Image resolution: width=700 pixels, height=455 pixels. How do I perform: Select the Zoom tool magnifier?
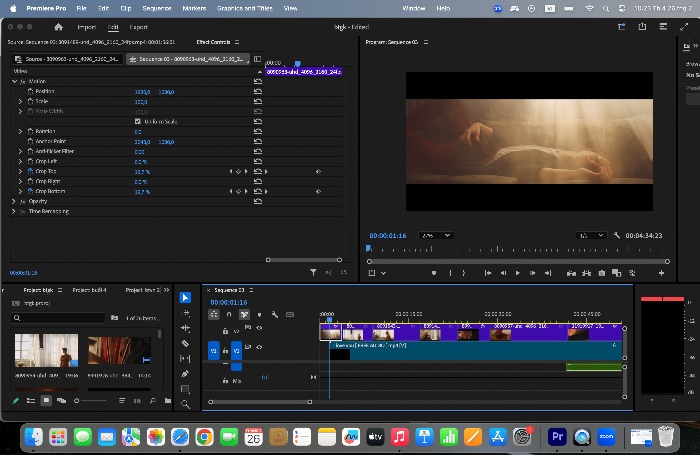185,405
